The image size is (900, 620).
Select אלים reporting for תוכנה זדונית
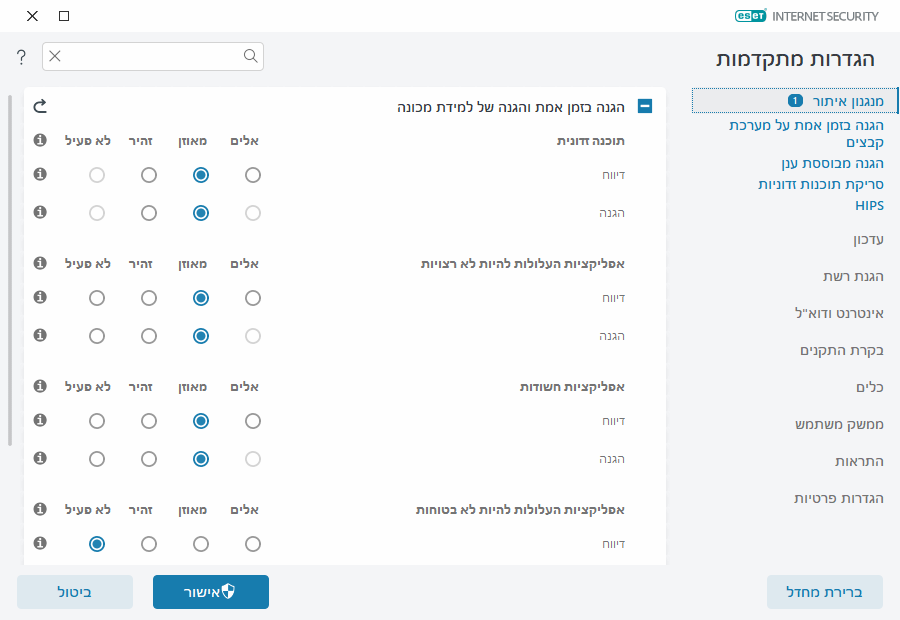pyautogui.click(x=253, y=174)
